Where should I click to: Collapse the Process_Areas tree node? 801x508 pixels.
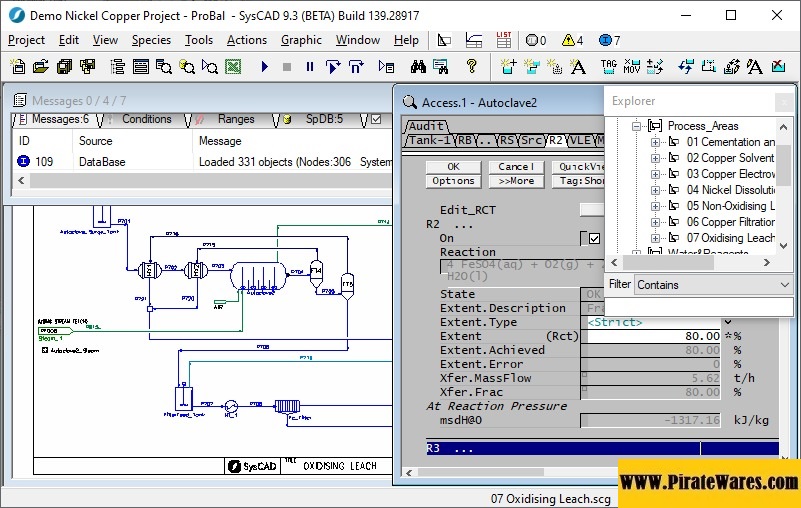[x=636, y=126]
